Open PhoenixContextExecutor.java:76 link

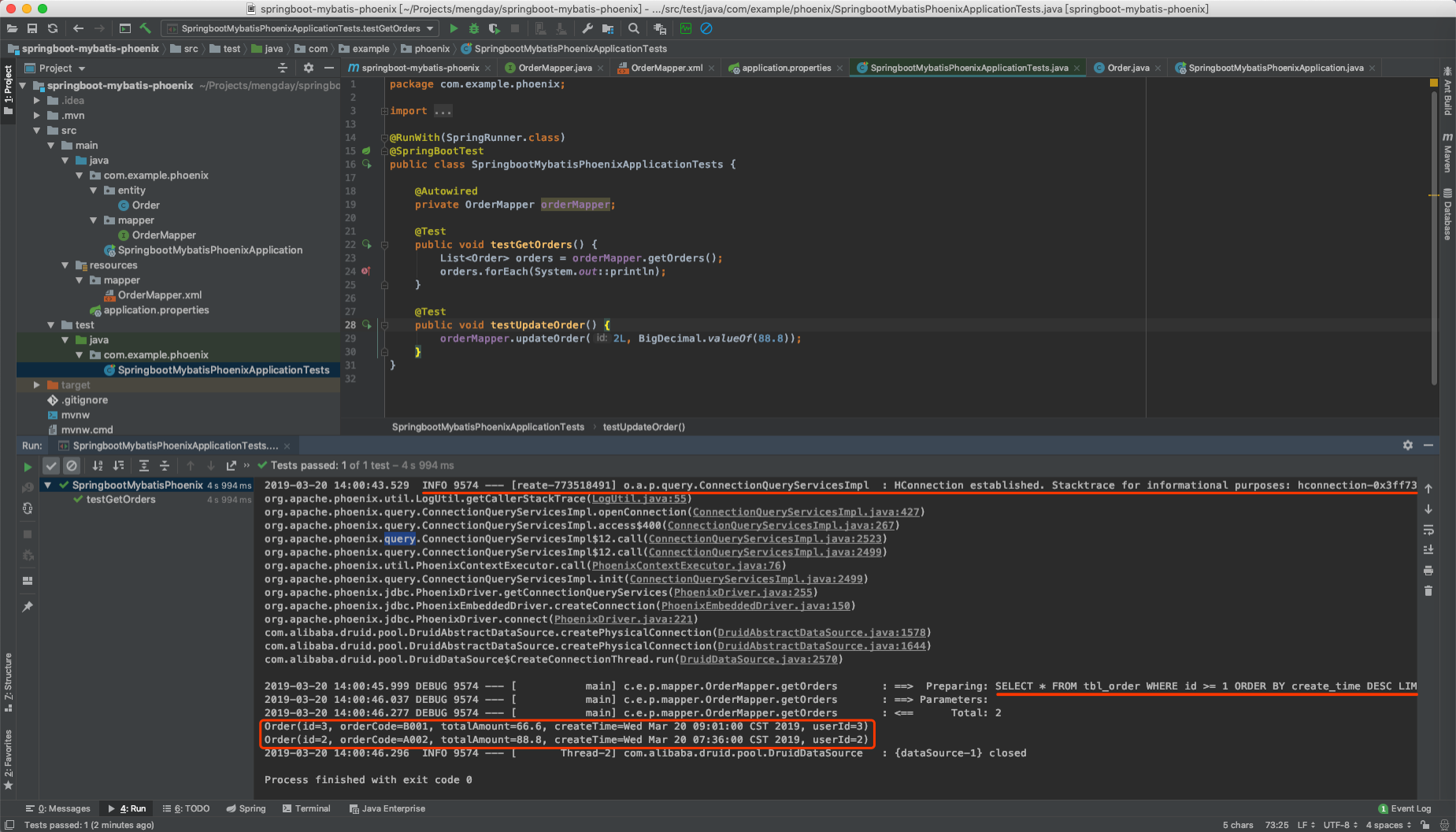[x=686, y=565]
